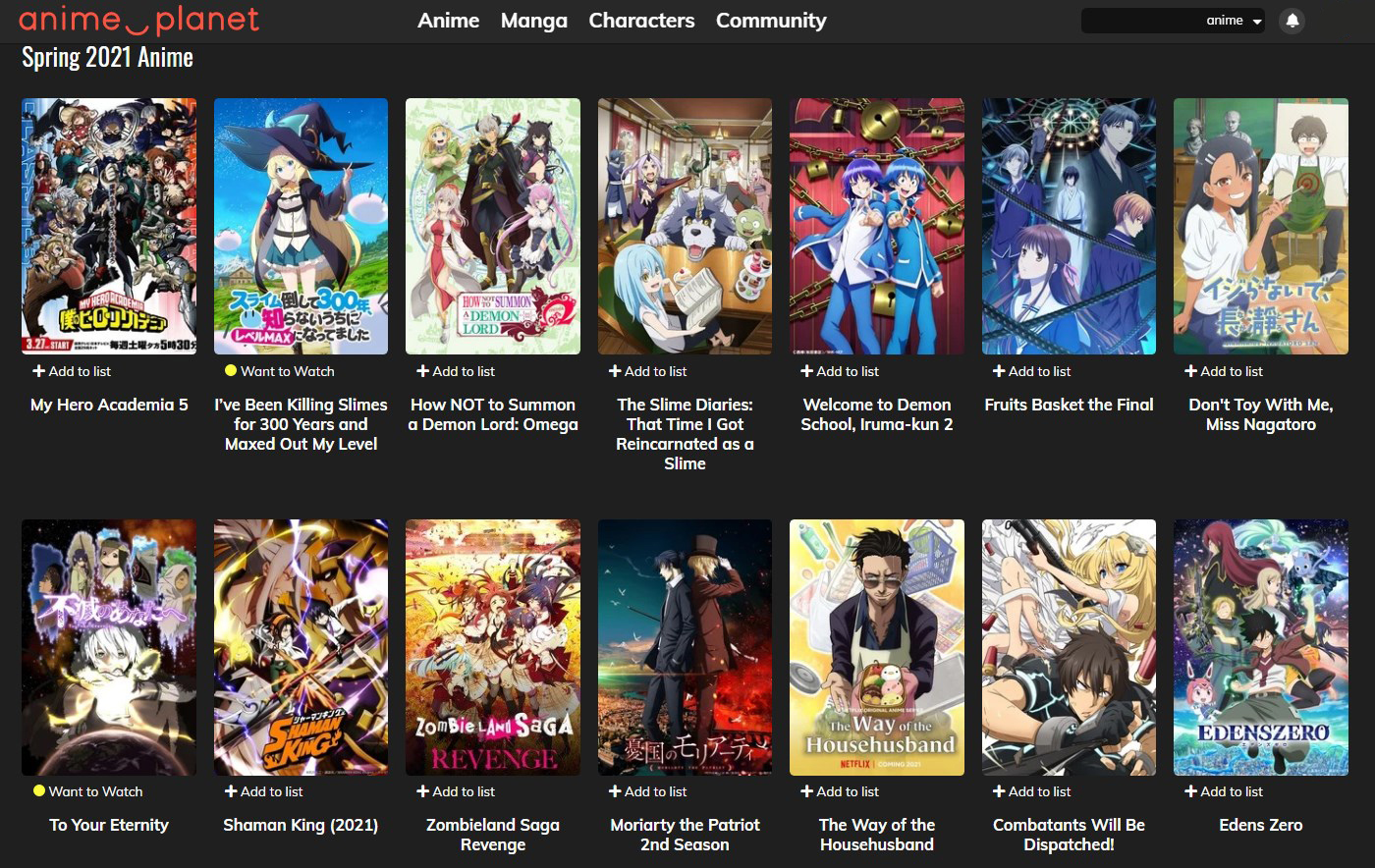1375x868 pixels.
Task: Change Want to Watch status for Killing Slimes
Action: (x=280, y=371)
